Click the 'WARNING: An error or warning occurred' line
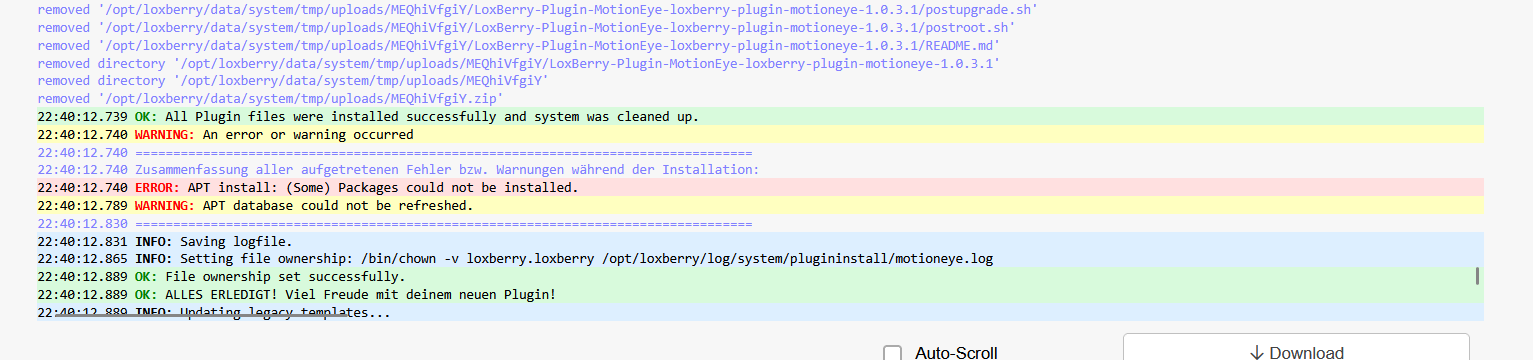The image size is (1533, 360). [760, 134]
